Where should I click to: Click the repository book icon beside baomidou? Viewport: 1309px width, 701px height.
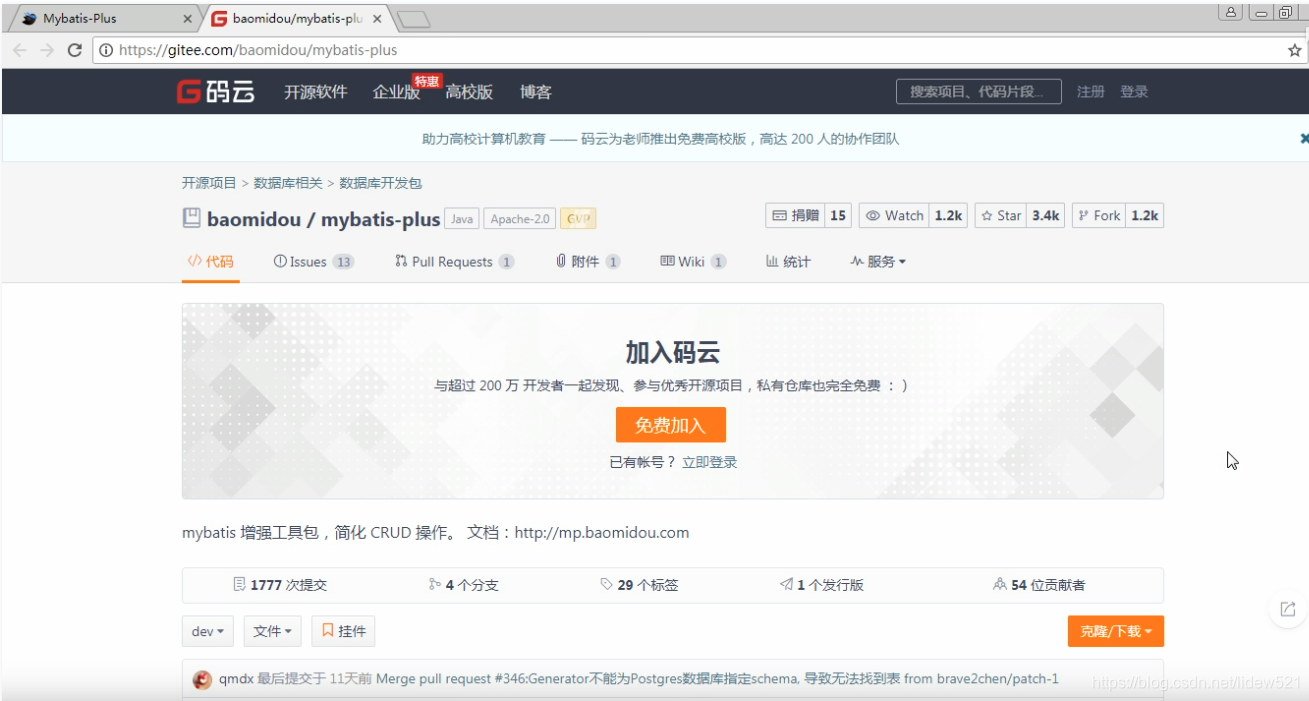point(191,218)
